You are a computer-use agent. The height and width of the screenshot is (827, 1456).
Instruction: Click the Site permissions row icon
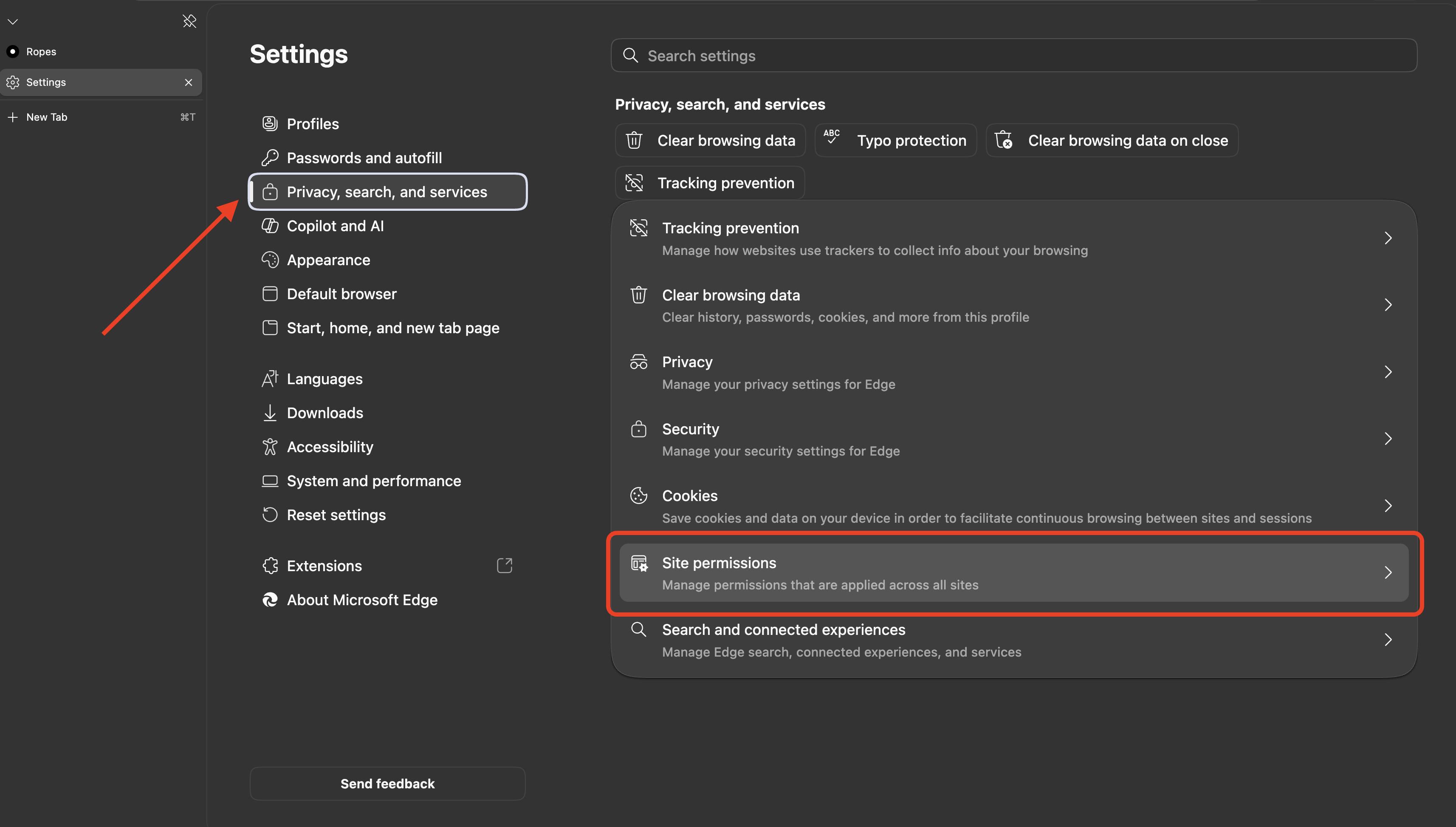pos(639,563)
